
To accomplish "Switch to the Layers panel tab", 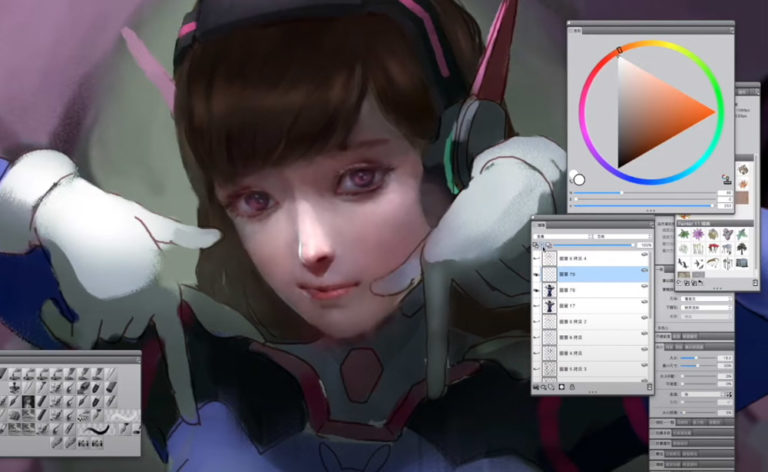I will pos(540,225).
